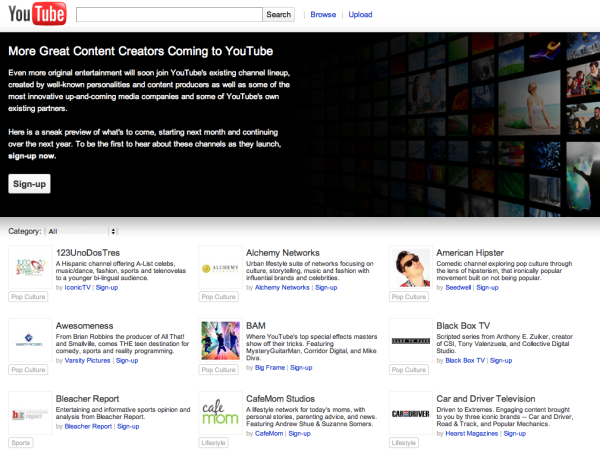
Task: Open the CafeMom Studios logo
Action: coord(220,411)
